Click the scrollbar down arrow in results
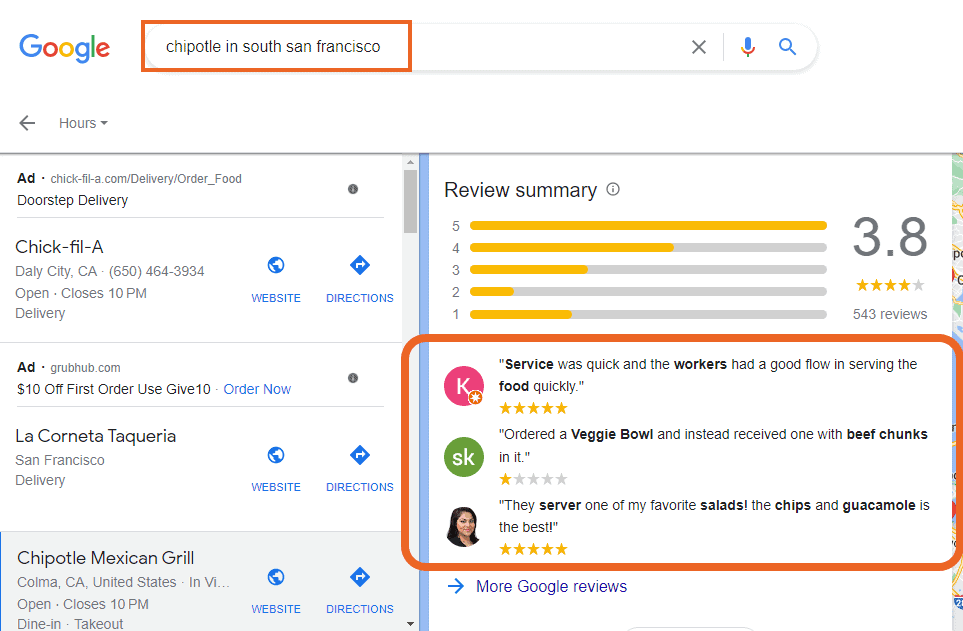Screen dimensions: 963x631 pos(410,624)
